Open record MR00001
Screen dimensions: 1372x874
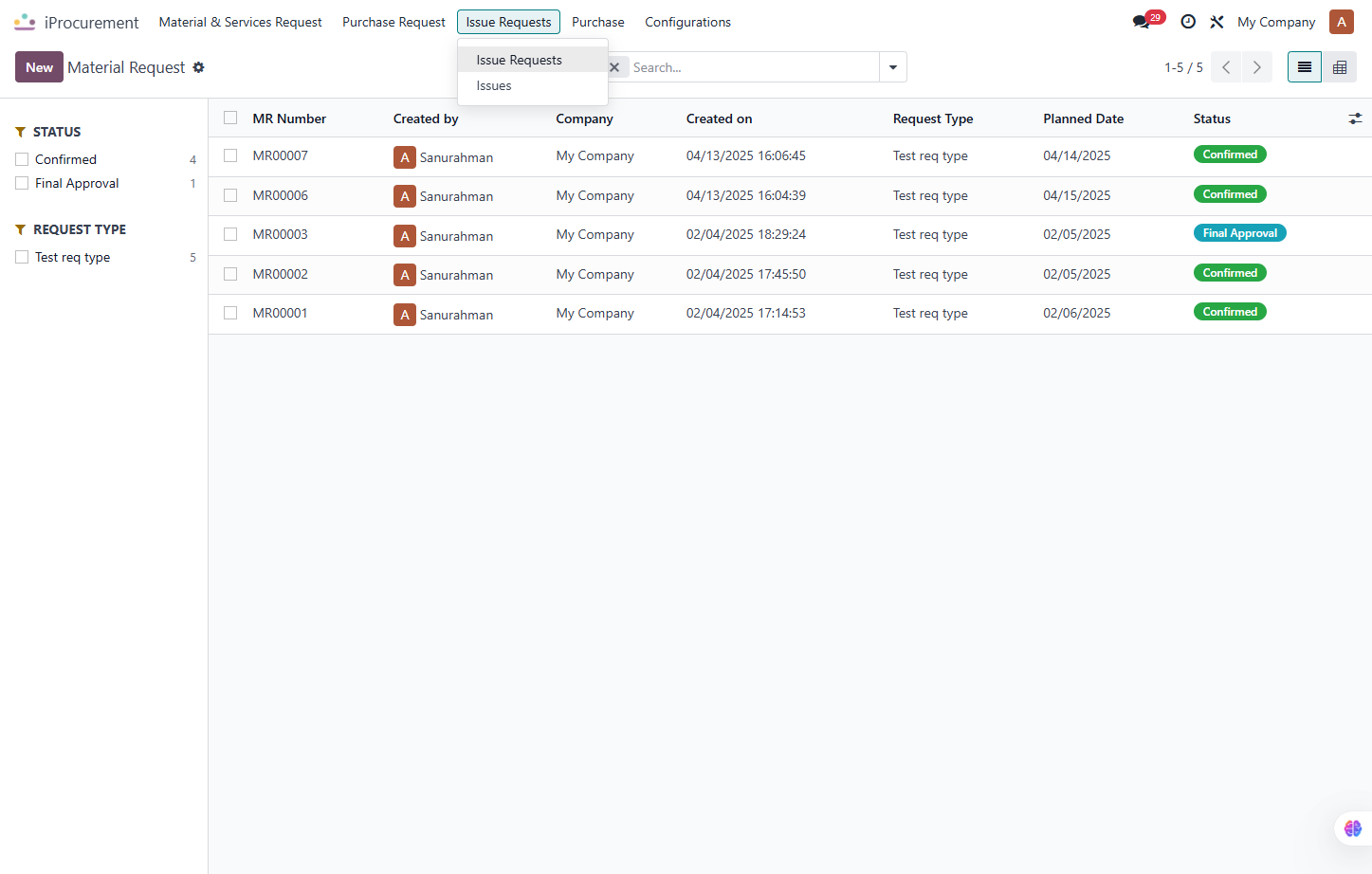click(281, 313)
